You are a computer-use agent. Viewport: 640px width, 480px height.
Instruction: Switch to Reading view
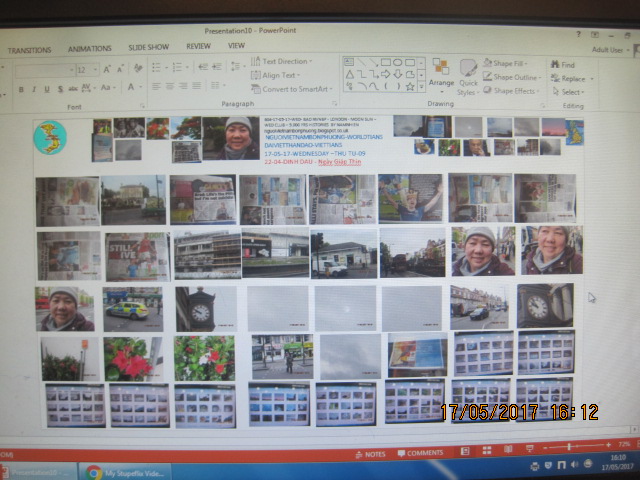(508, 449)
